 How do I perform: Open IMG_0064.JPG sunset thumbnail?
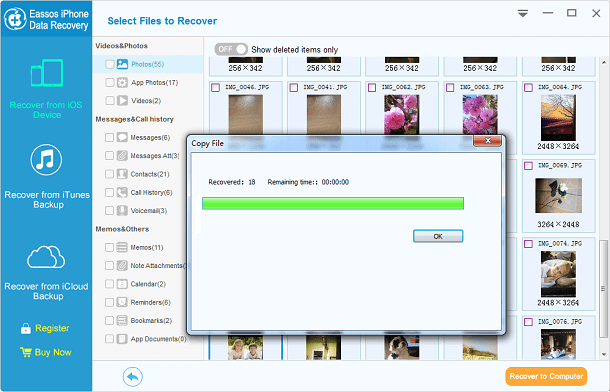(x=558, y=117)
